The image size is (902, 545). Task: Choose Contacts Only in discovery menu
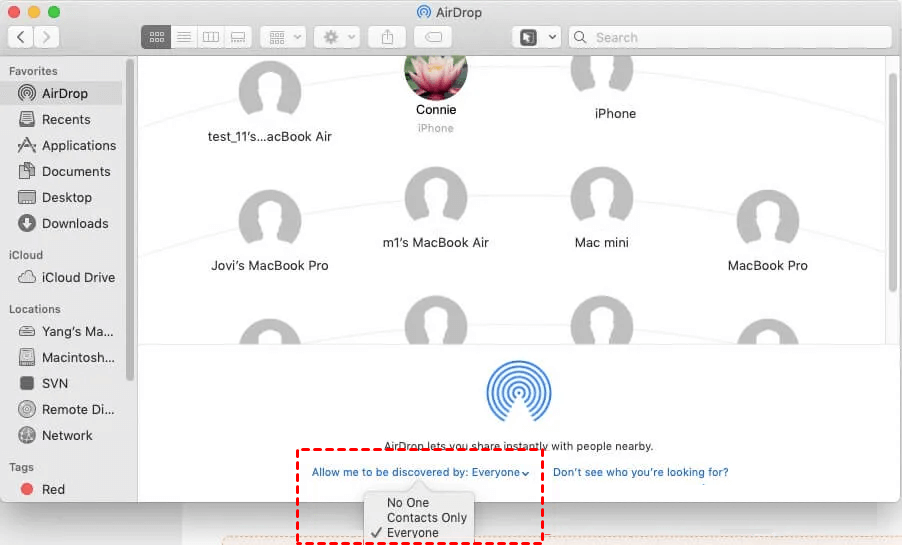click(426, 517)
